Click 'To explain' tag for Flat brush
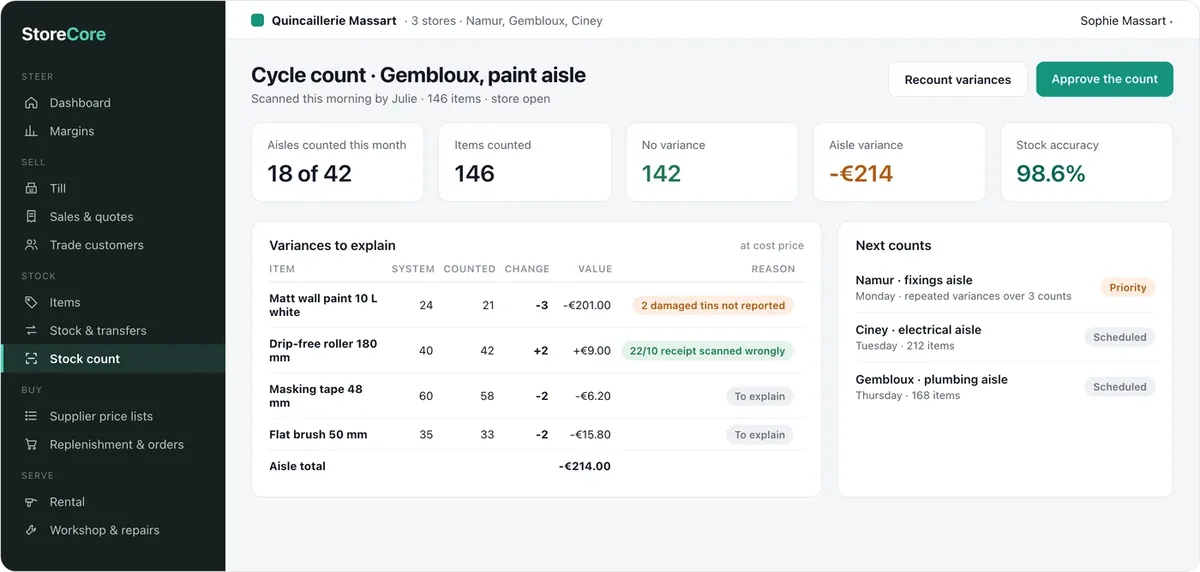This screenshot has height=572, width=1200. [760, 435]
